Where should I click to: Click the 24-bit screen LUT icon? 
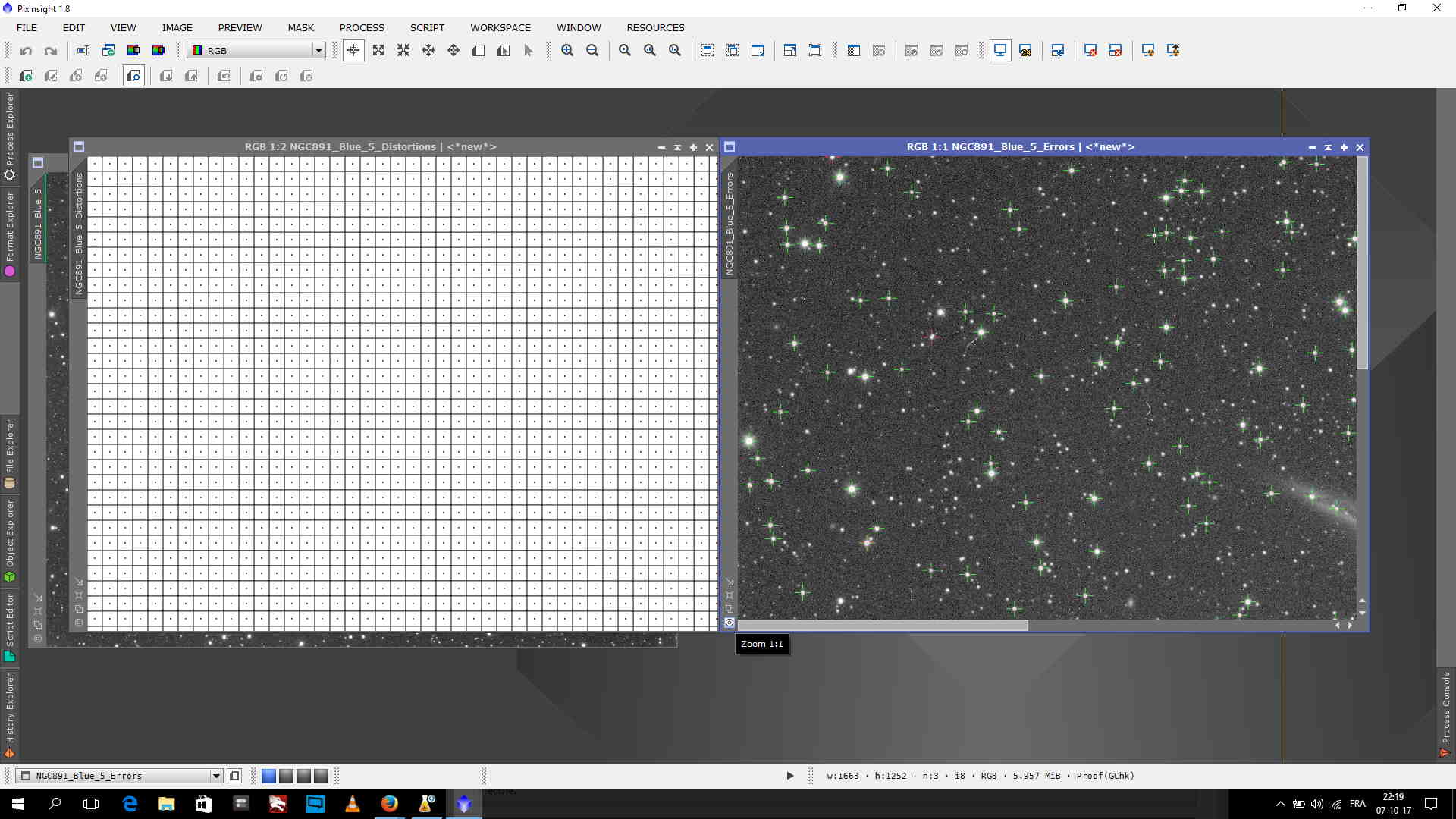(x=1025, y=51)
